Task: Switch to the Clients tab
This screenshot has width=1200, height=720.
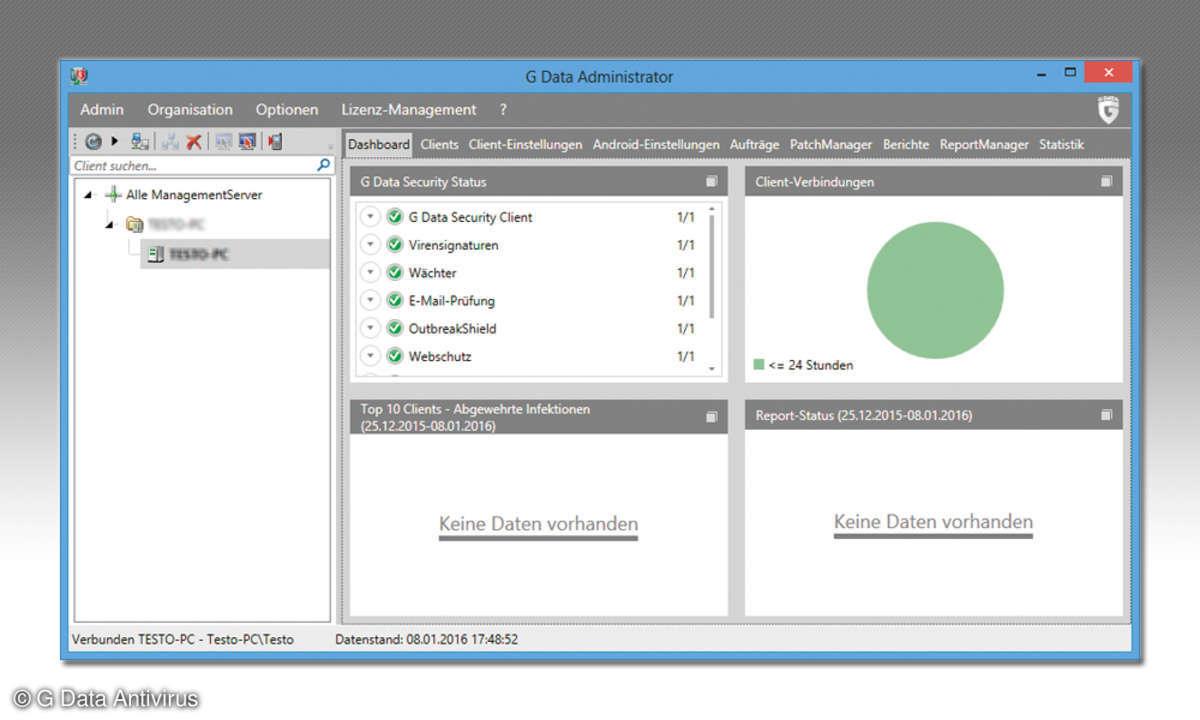Action: (439, 144)
